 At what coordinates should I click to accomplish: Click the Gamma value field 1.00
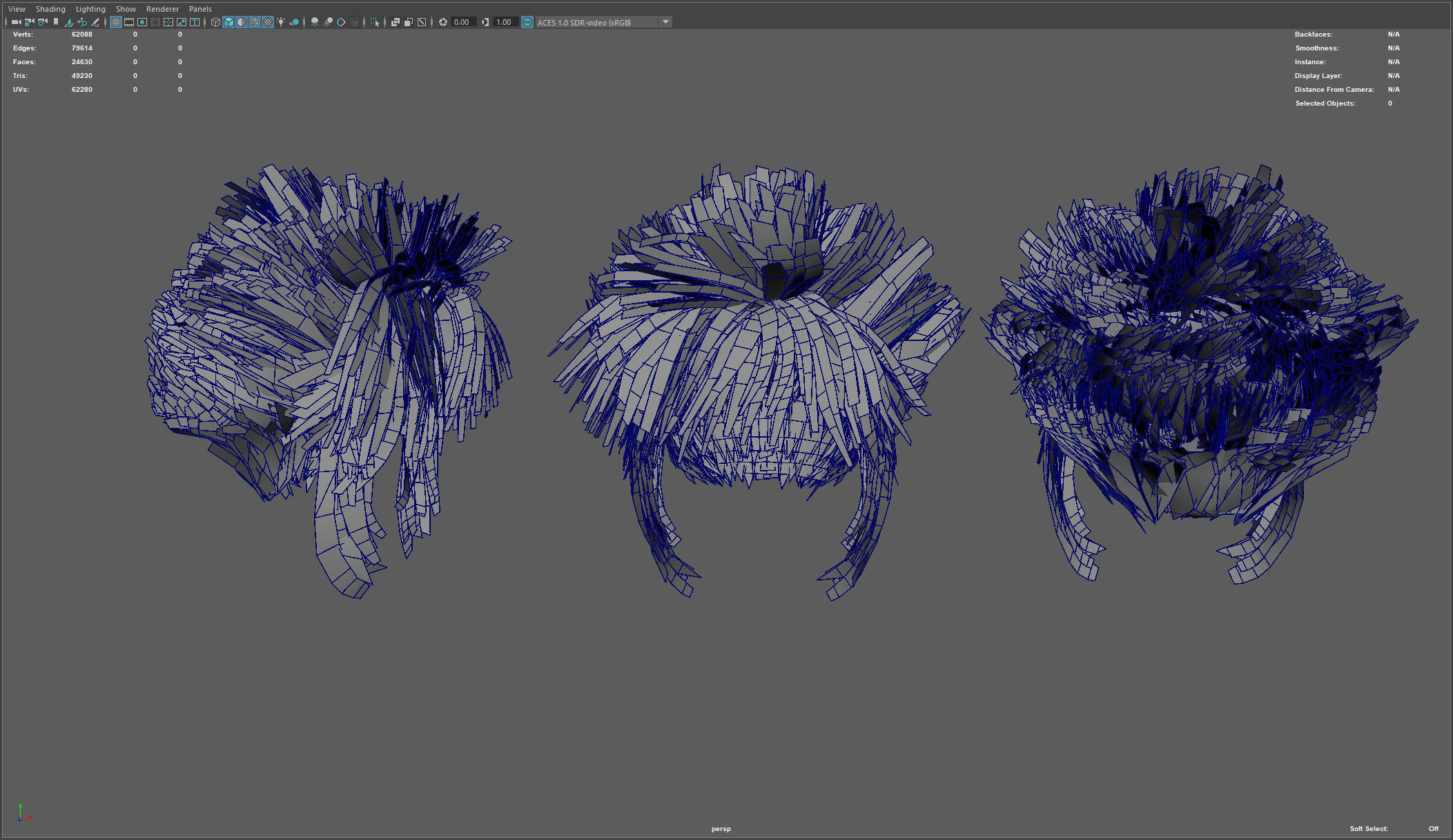505,22
